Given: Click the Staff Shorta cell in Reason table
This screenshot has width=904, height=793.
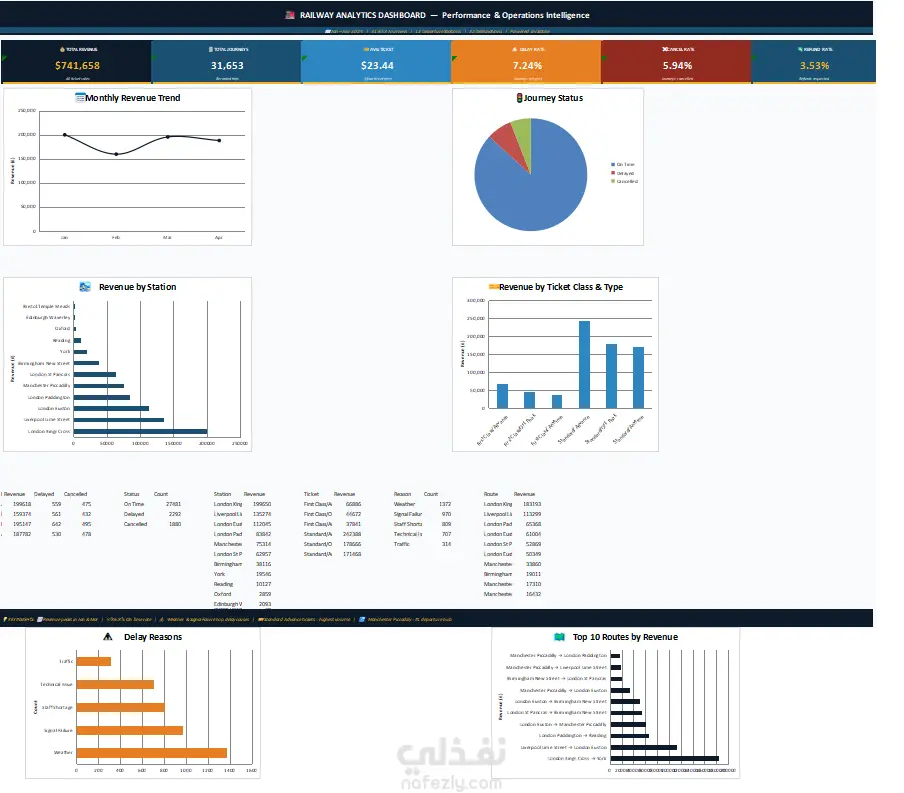Looking at the screenshot, I should pos(408,524).
